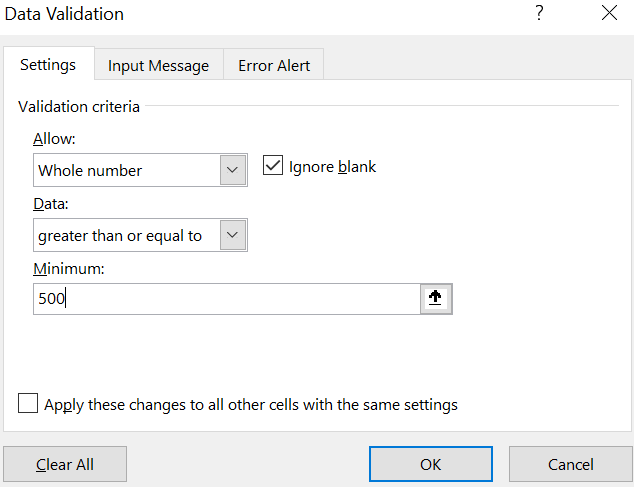Confirm with the OK button

pyautogui.click(x=430, y=464)
